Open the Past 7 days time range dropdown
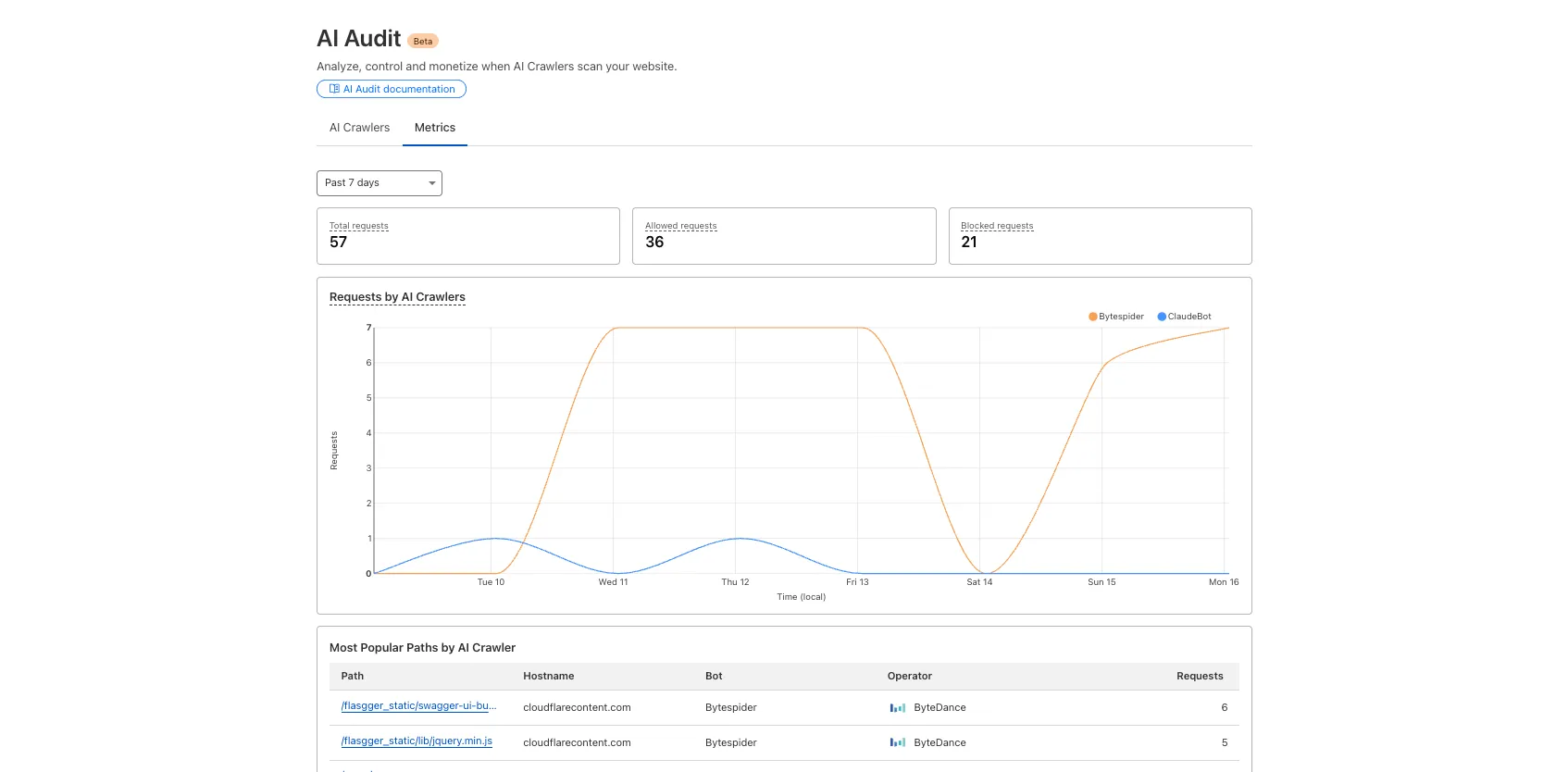This screenshot has height=772, width=1568. [380, 183]
